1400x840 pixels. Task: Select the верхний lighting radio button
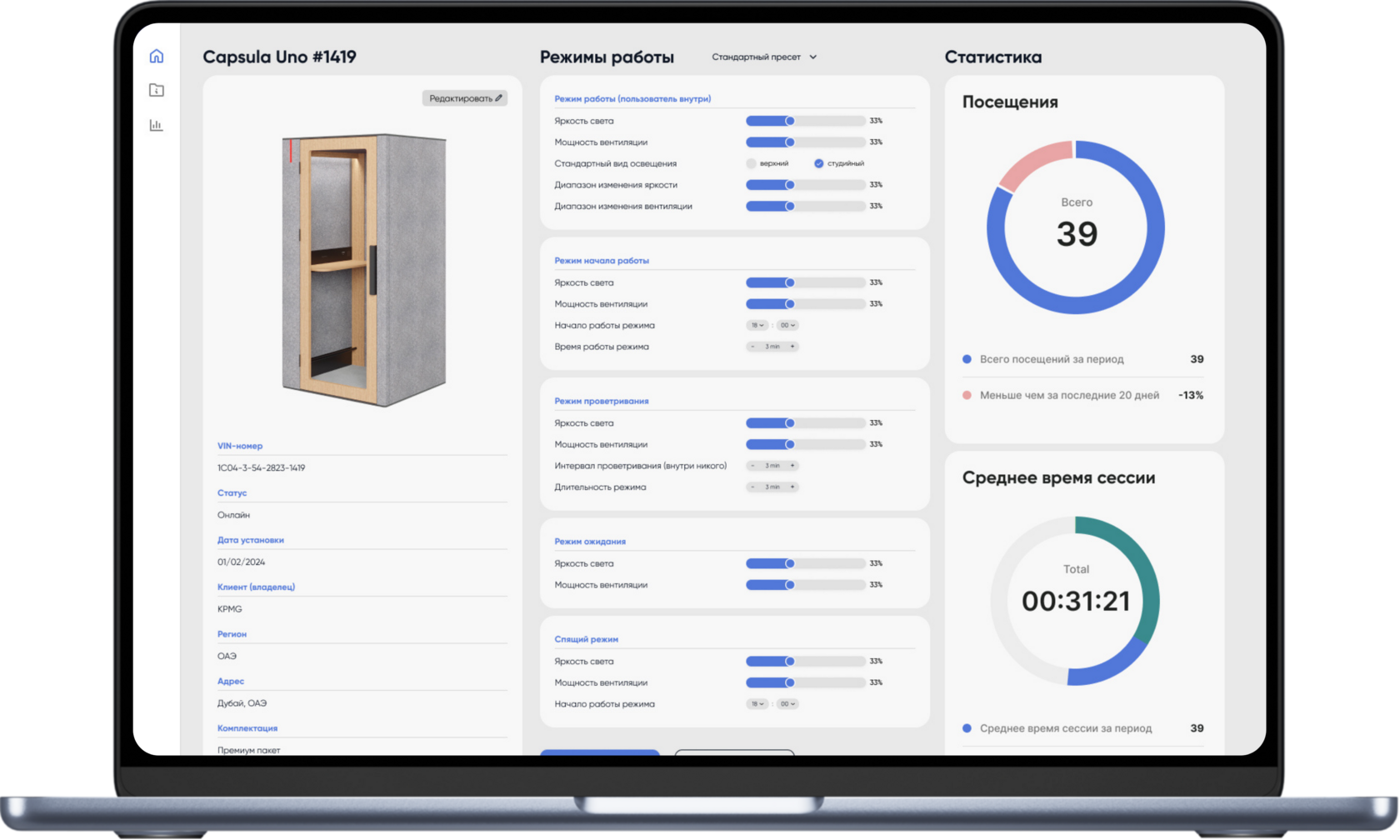(750, 163)
